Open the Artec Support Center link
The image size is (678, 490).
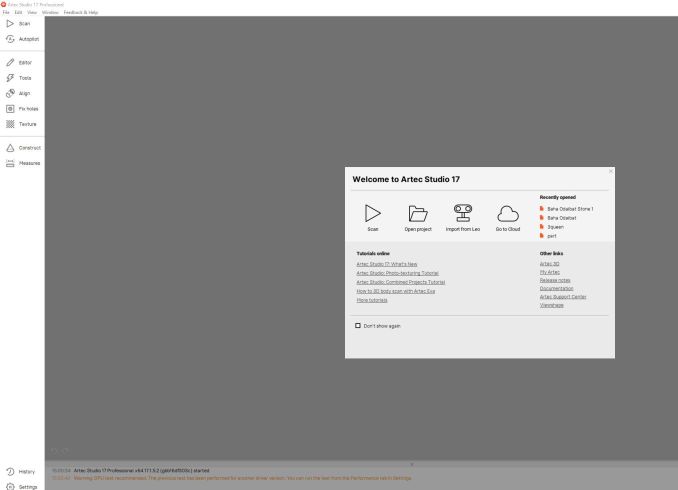pos(563,297)
